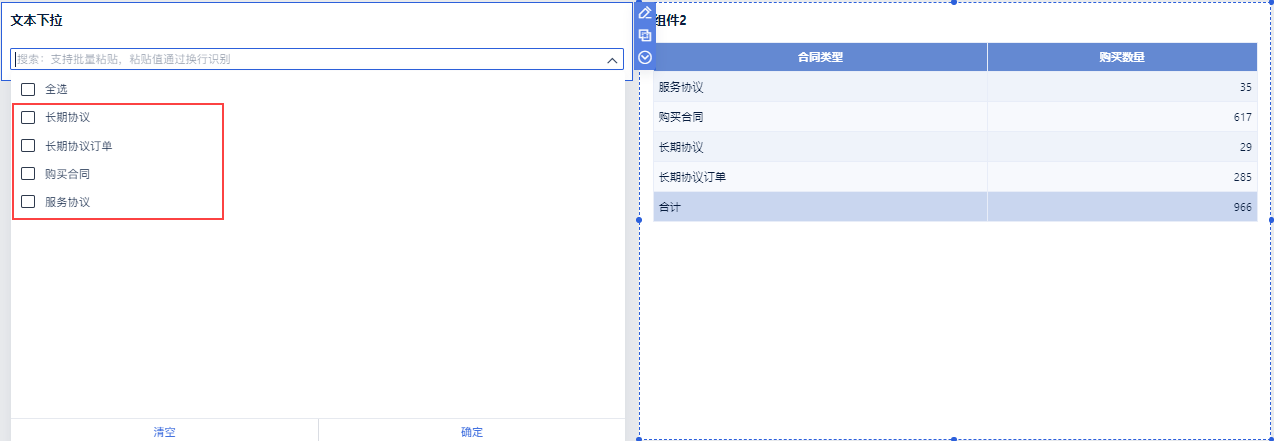The height and width of the screenshot is (441, 1274).
Task: Collapse the 文本下拉 dropdown arrow
Action: pyautogui.click(x=612, y=60)
